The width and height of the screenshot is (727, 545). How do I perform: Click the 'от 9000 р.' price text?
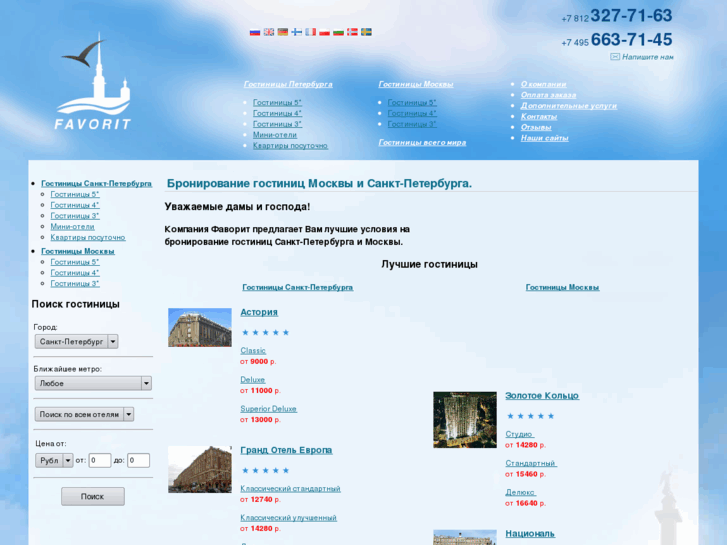(x=258, y=361)
